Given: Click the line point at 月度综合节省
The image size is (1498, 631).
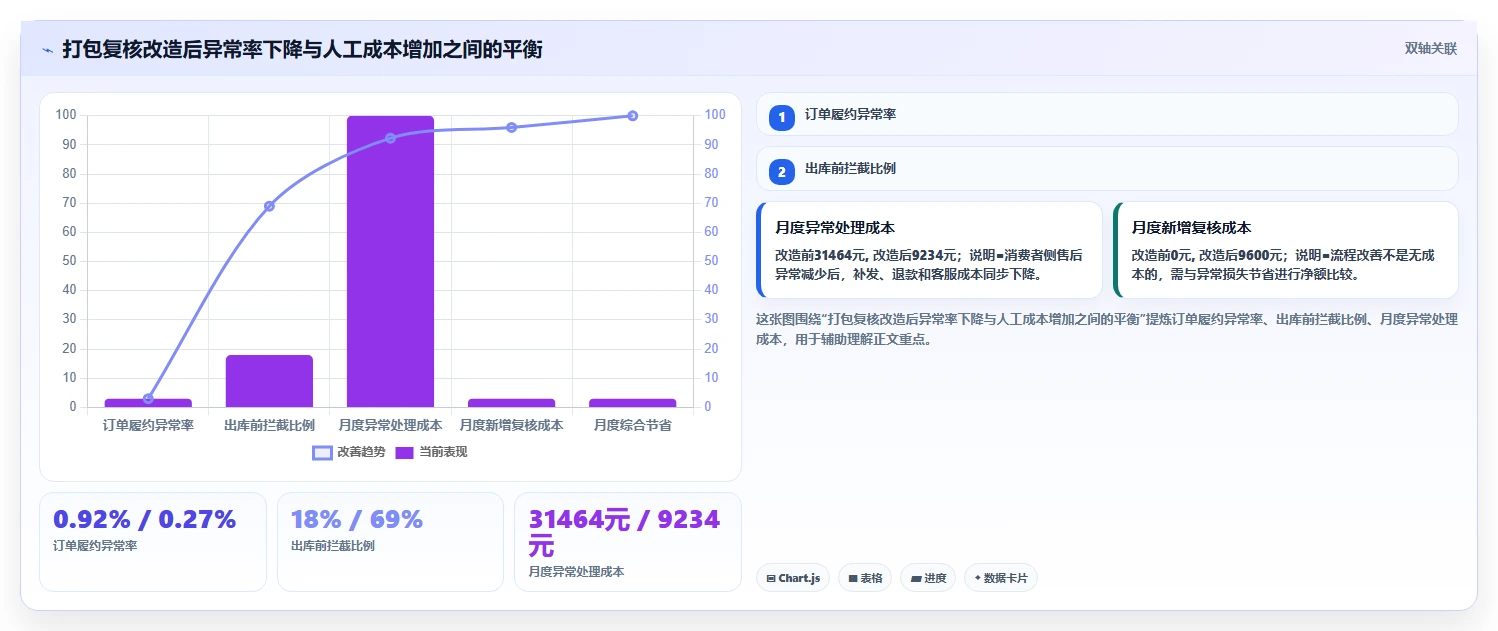Looking at the screenshot, I should click(632, 116).
